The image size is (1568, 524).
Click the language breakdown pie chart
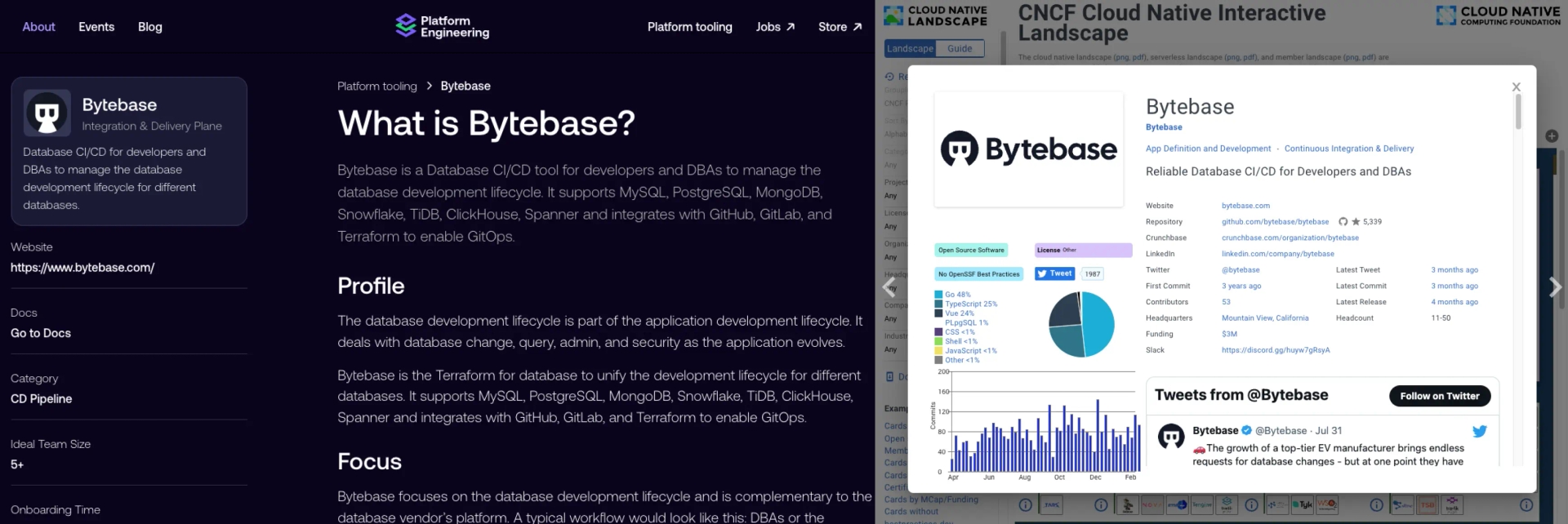tap(1081, 324)
